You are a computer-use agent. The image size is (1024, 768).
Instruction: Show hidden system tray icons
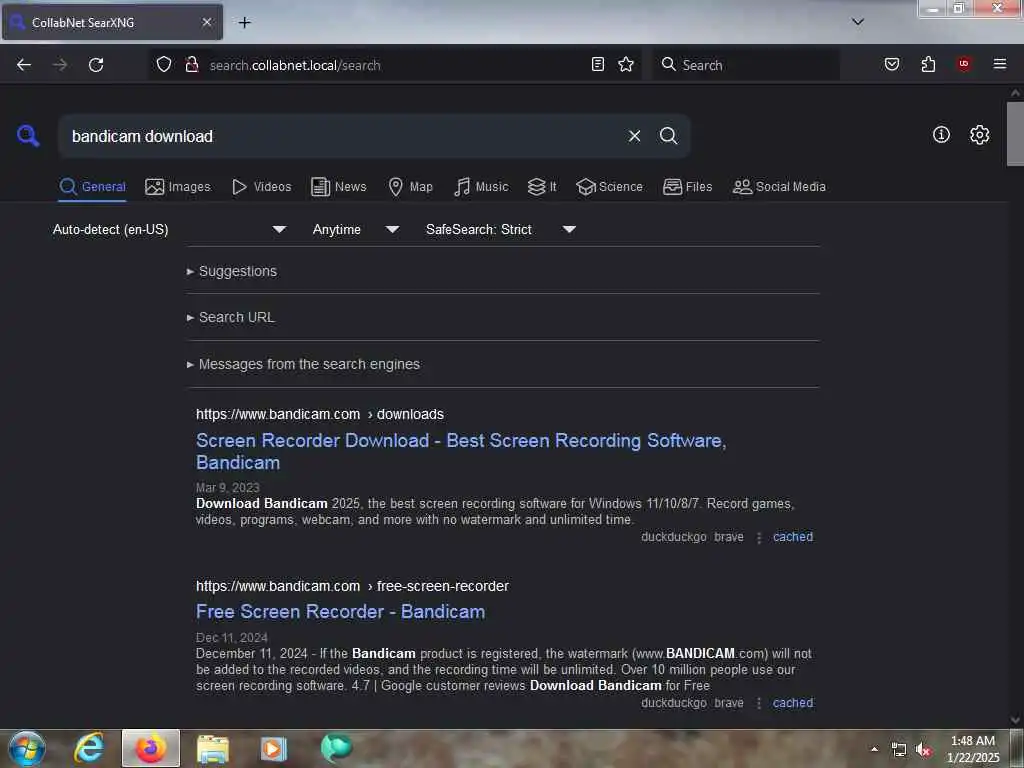click(x=874, y=749)
